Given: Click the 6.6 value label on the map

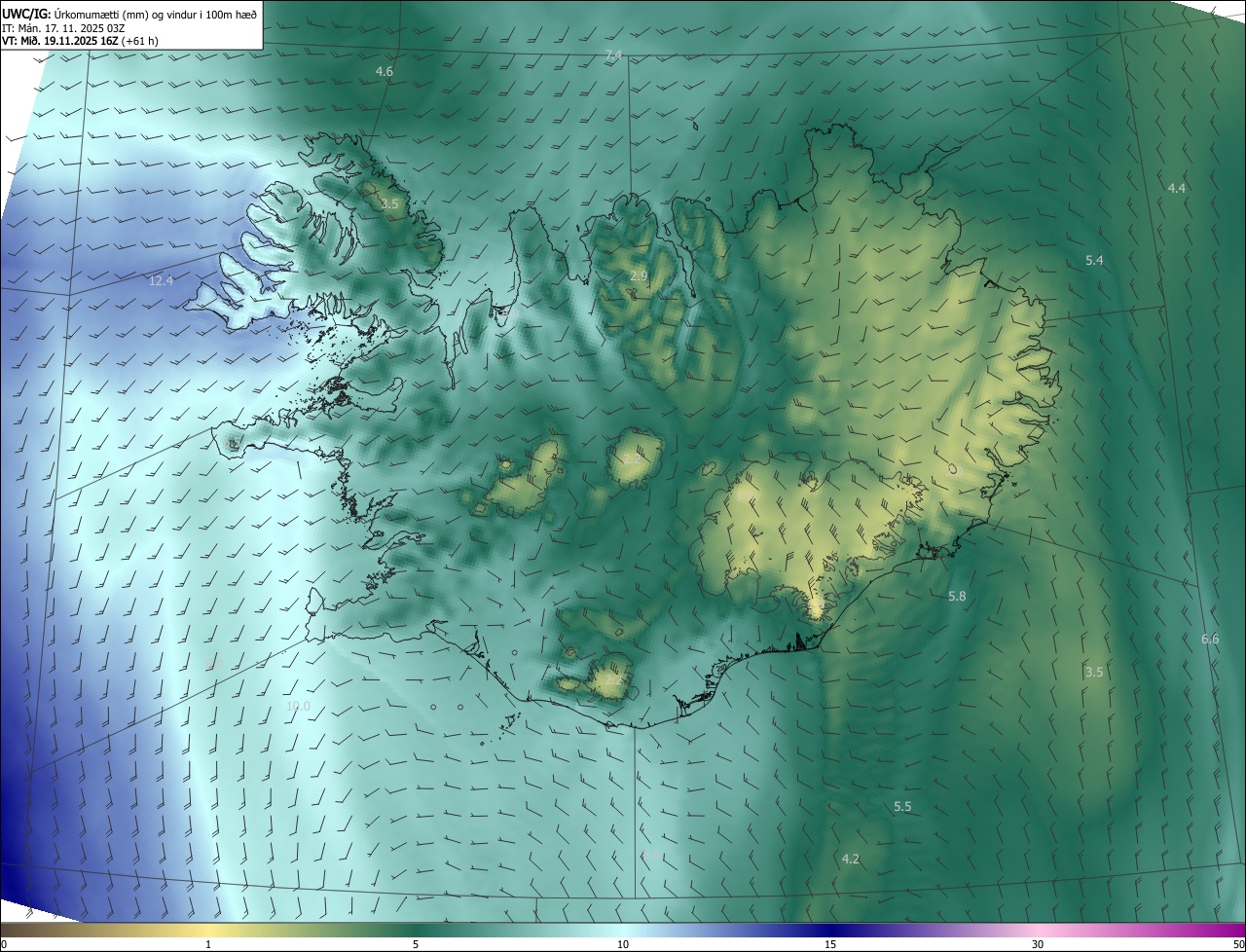Looking at the screenshot, I should [1210, 640].
